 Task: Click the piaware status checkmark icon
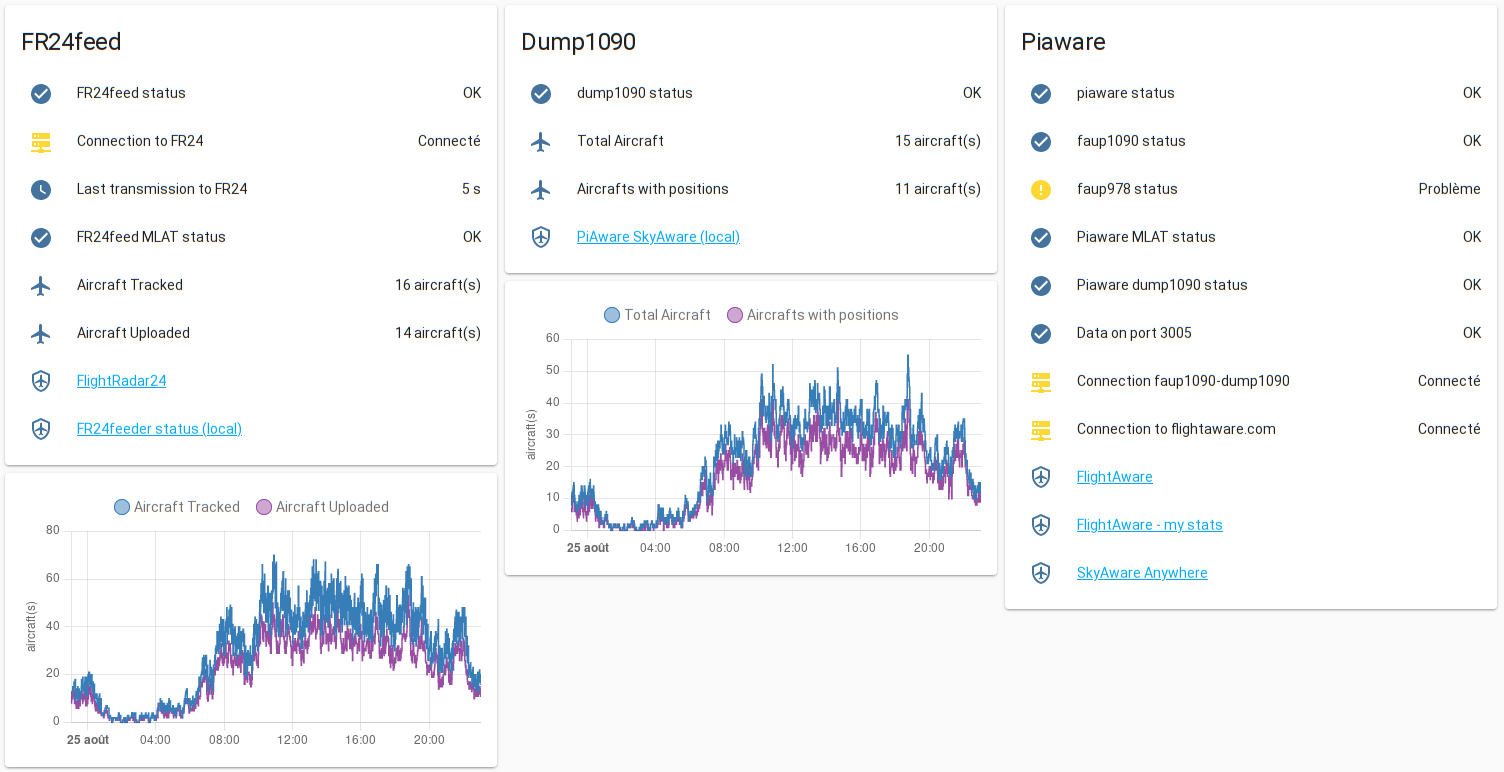coord(1041,93)
